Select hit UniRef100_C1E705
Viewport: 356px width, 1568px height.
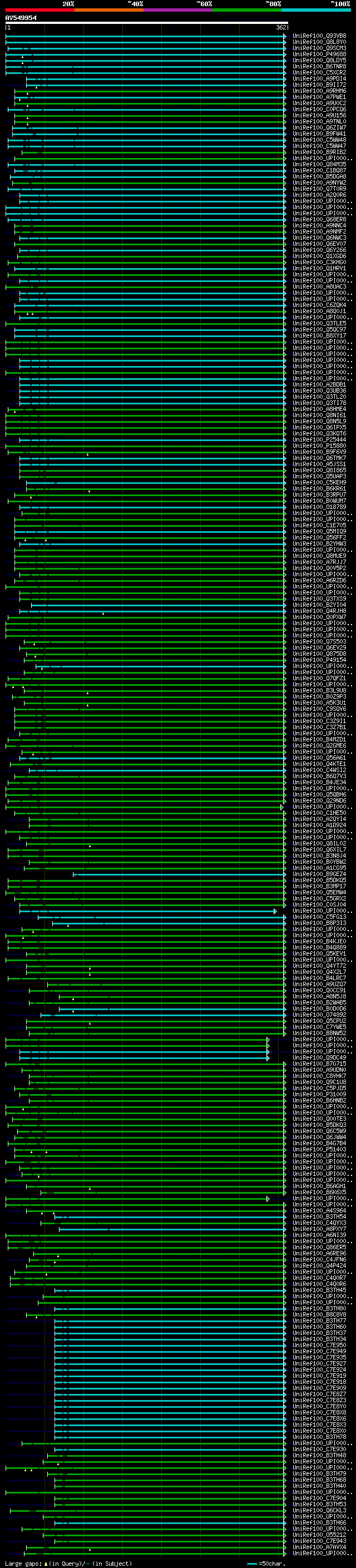point(319,525)
